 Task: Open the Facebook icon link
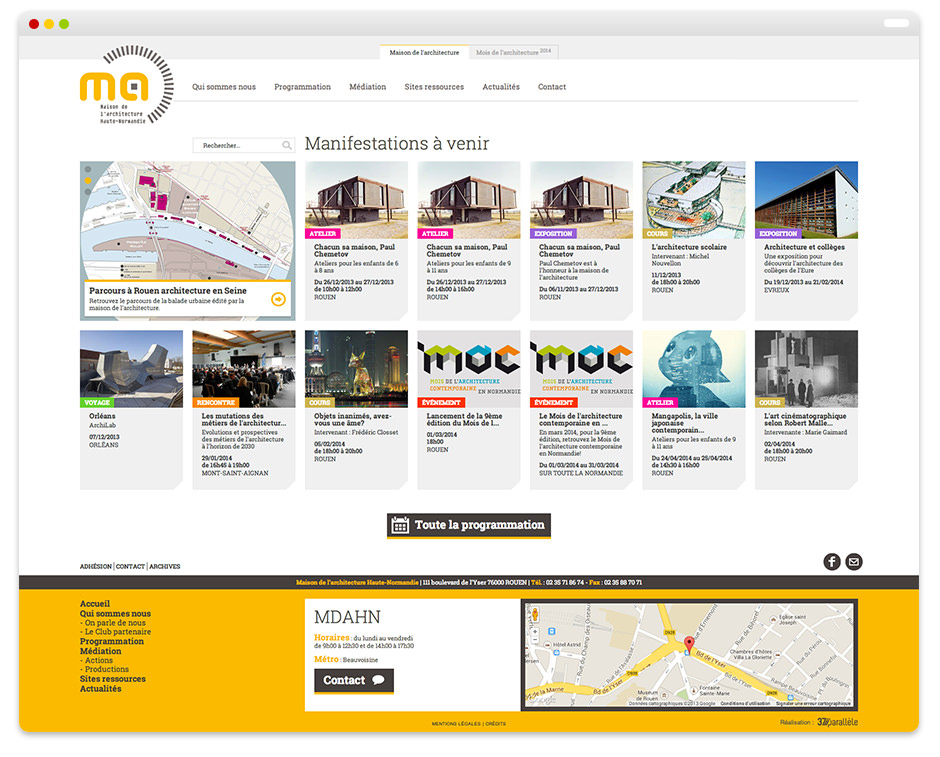[x=832, y=562]
